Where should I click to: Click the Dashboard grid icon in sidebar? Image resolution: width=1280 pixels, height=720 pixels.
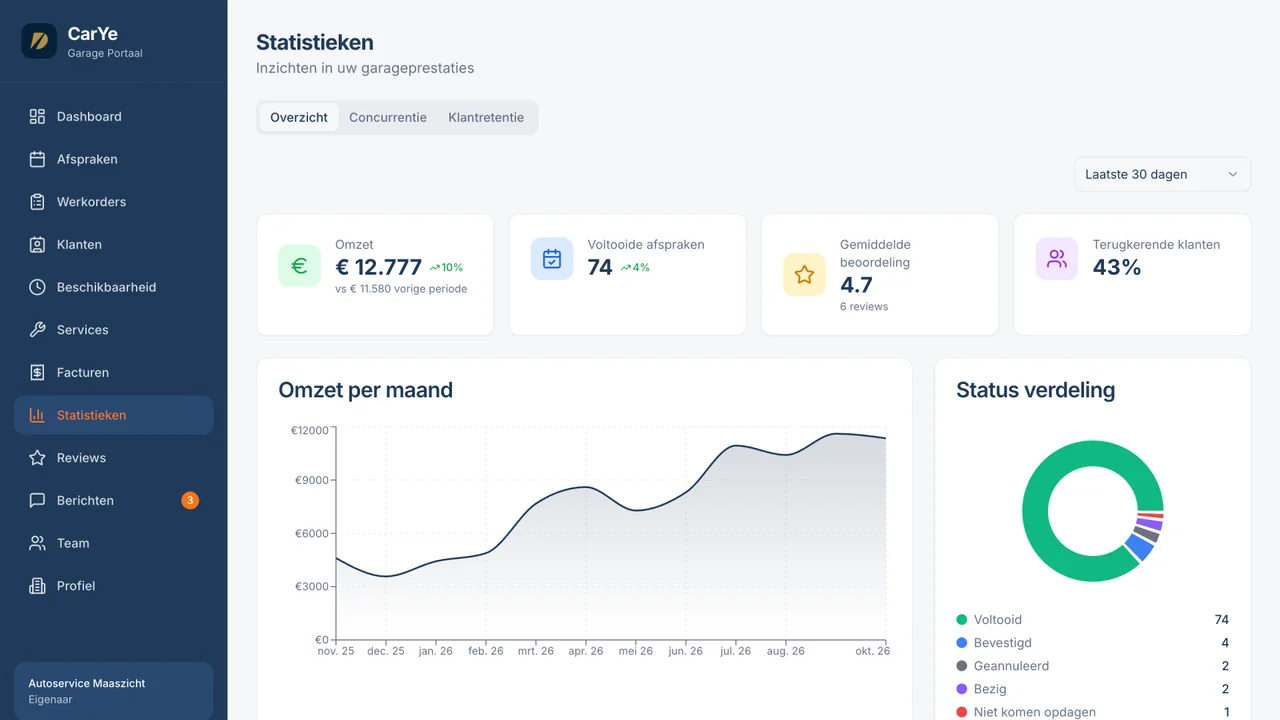click(37, 116)
